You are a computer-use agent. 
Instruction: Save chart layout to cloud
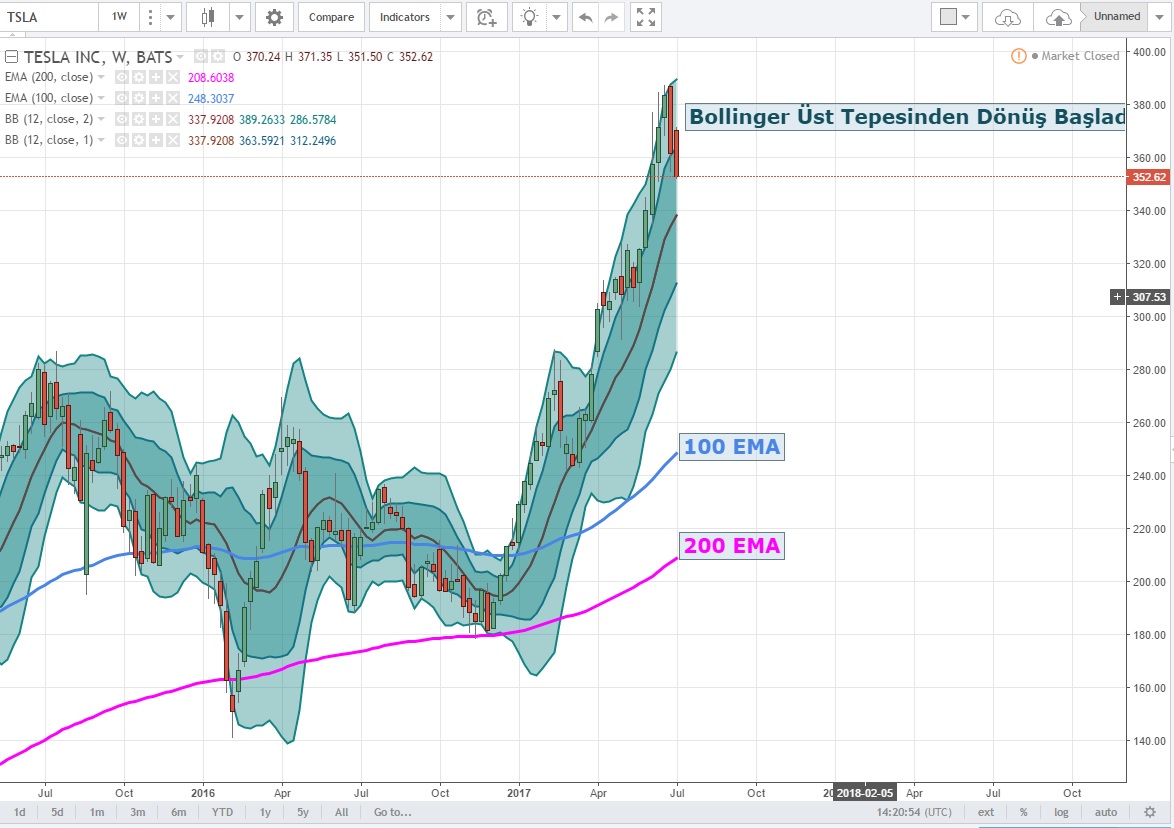coord(1058,17)
